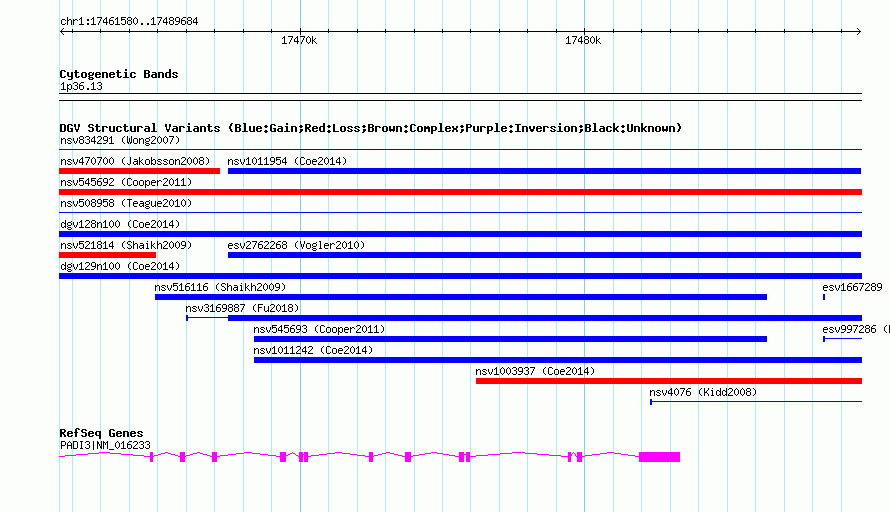Click the blue bar of nsv3169887
This screenshot has width=890, height=512.
coord(545,318)
